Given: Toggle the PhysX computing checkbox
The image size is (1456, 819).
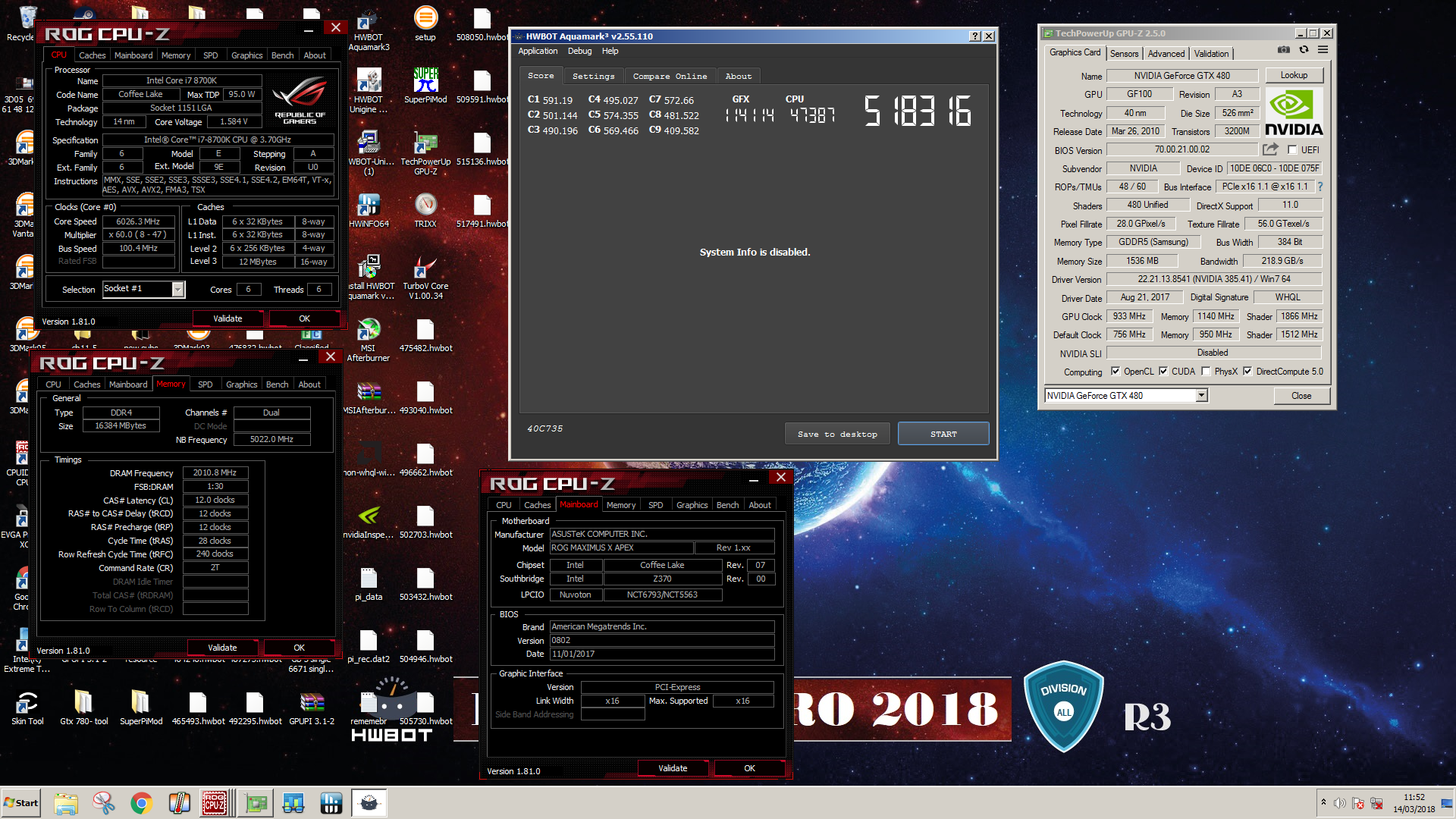Looking at the screenshot, I should tap(1206, 372).
